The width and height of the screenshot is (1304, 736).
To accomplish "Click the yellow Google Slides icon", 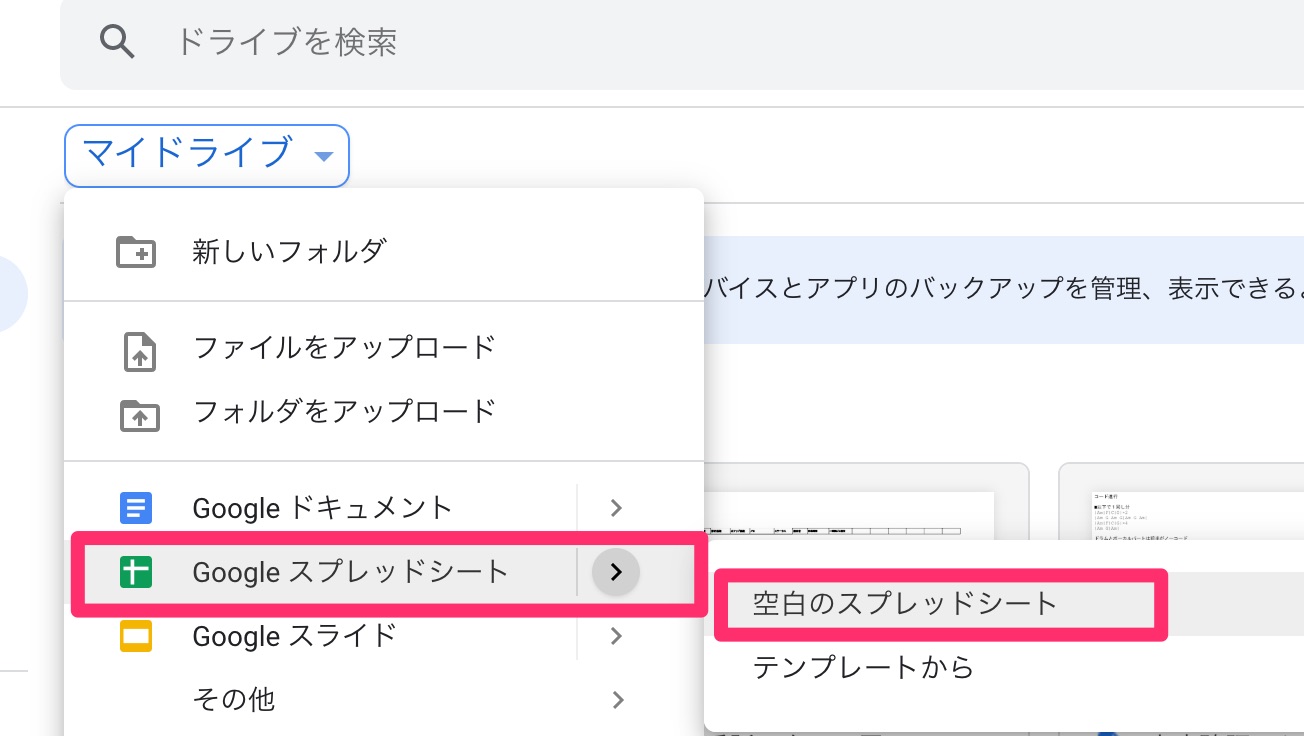I will pos(136,636).
